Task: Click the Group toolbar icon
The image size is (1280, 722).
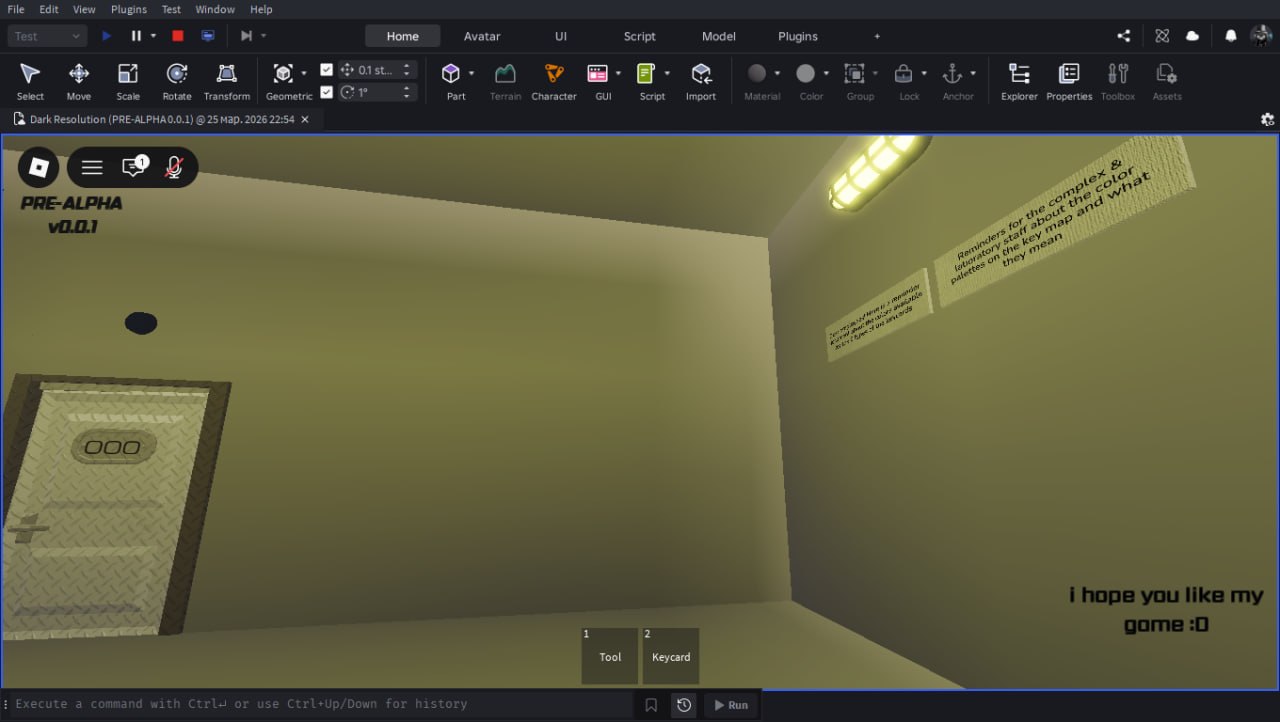Action: click(x=855, y=73)
